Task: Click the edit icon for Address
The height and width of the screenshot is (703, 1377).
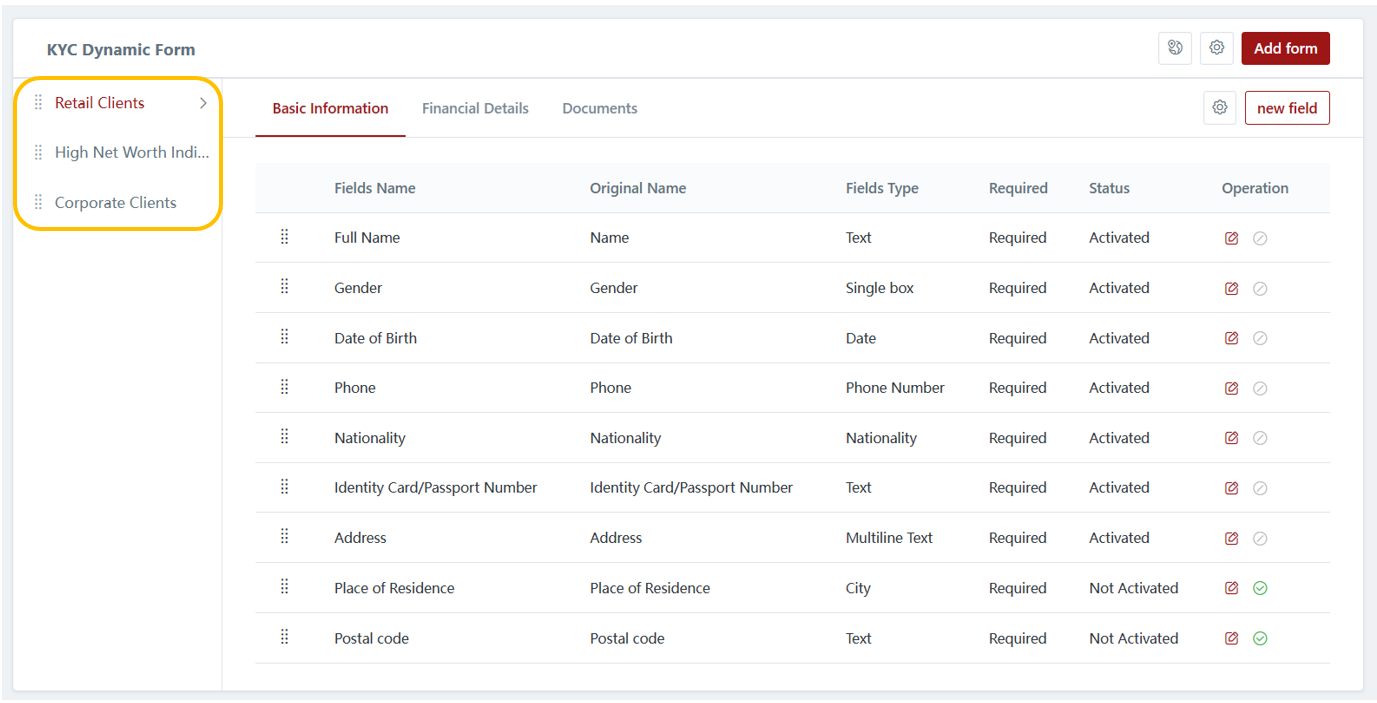Action: tap(1231, 538)
